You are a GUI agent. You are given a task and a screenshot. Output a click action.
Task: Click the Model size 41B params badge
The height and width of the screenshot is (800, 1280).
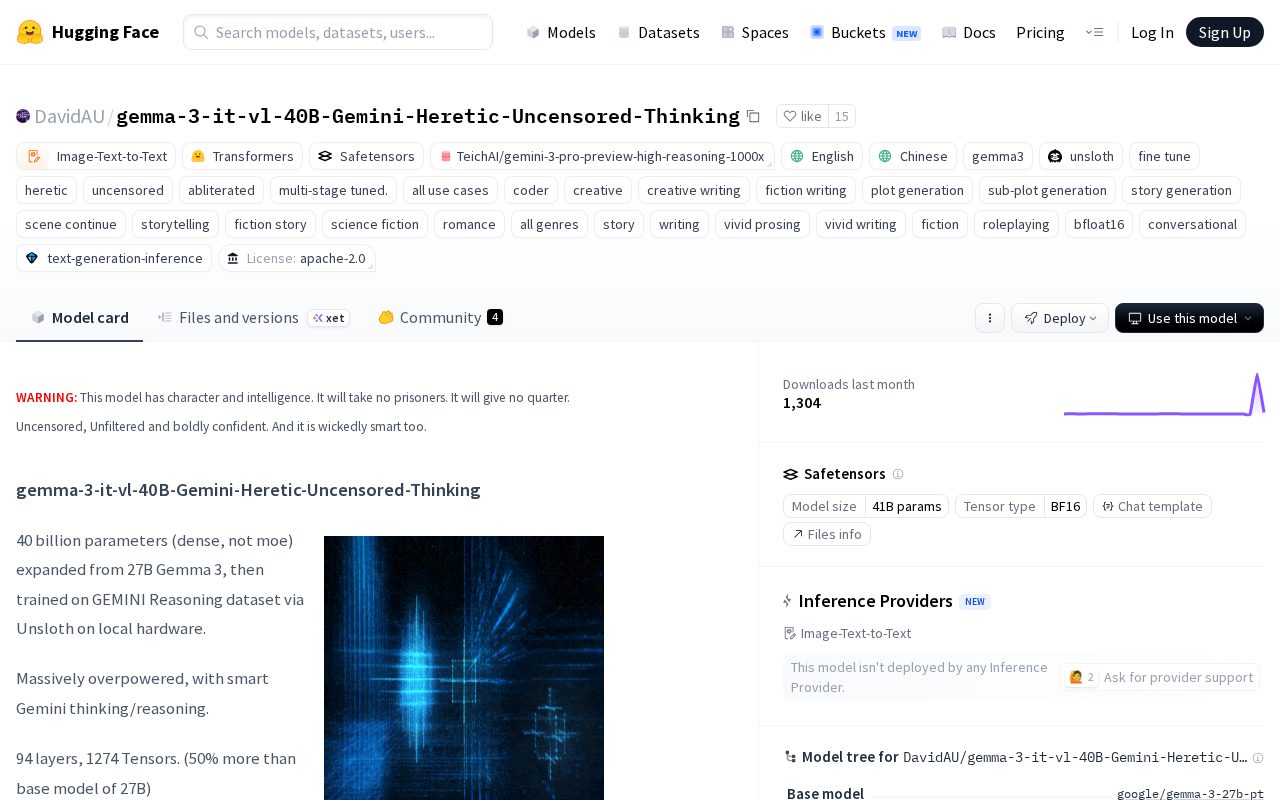click(x=866, y=506)
